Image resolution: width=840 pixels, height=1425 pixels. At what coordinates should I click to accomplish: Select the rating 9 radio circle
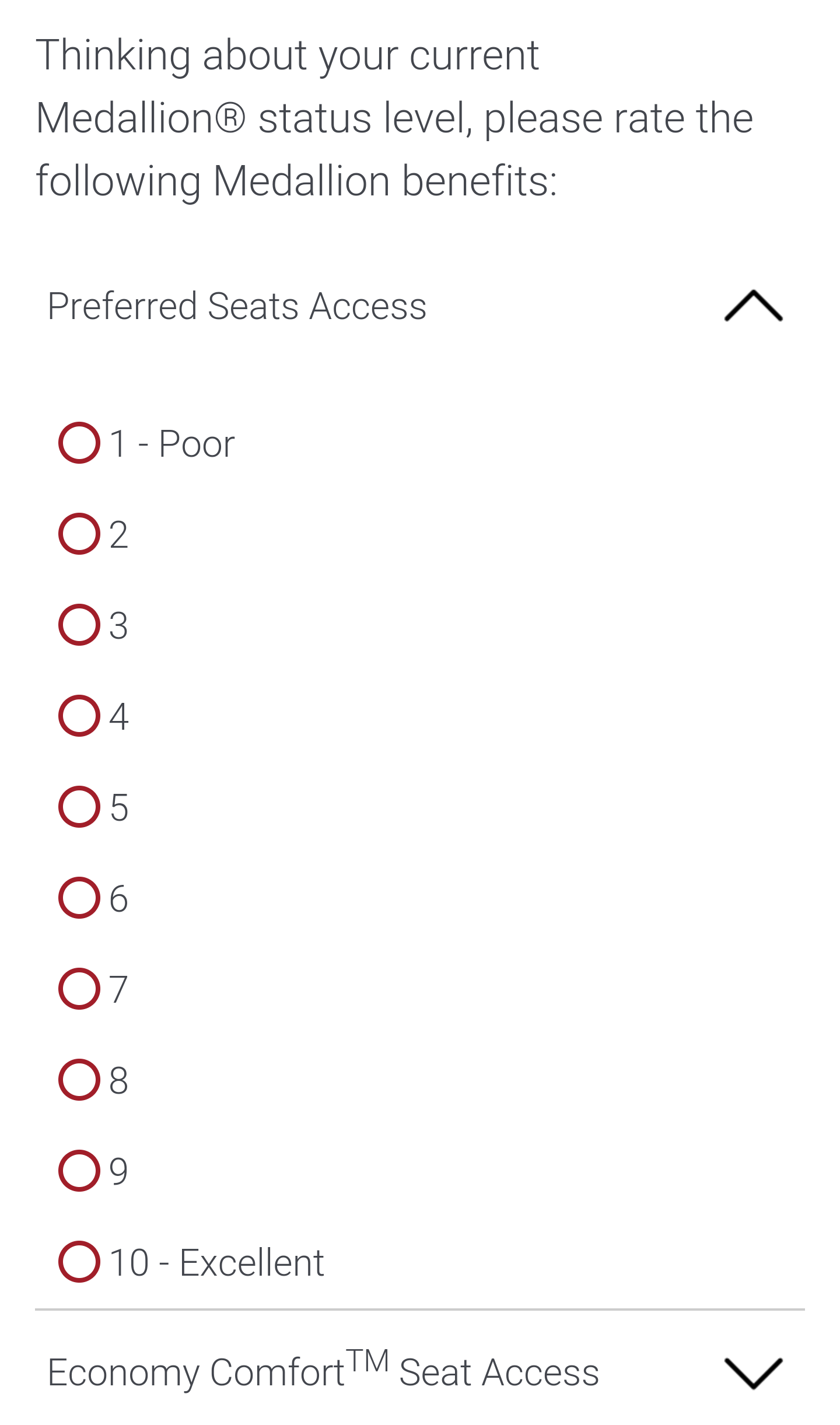(79, 1171)
